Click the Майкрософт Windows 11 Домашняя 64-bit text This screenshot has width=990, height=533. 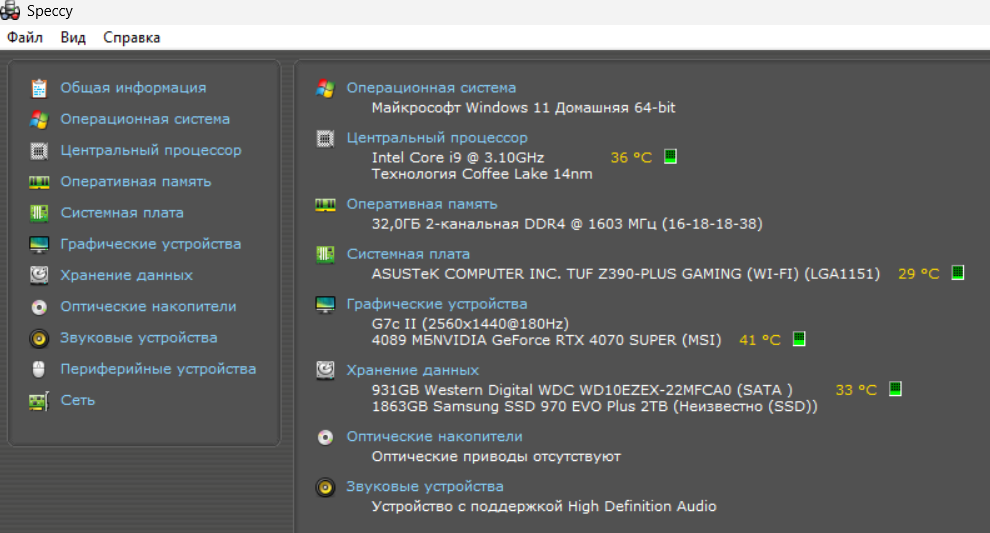523,107
